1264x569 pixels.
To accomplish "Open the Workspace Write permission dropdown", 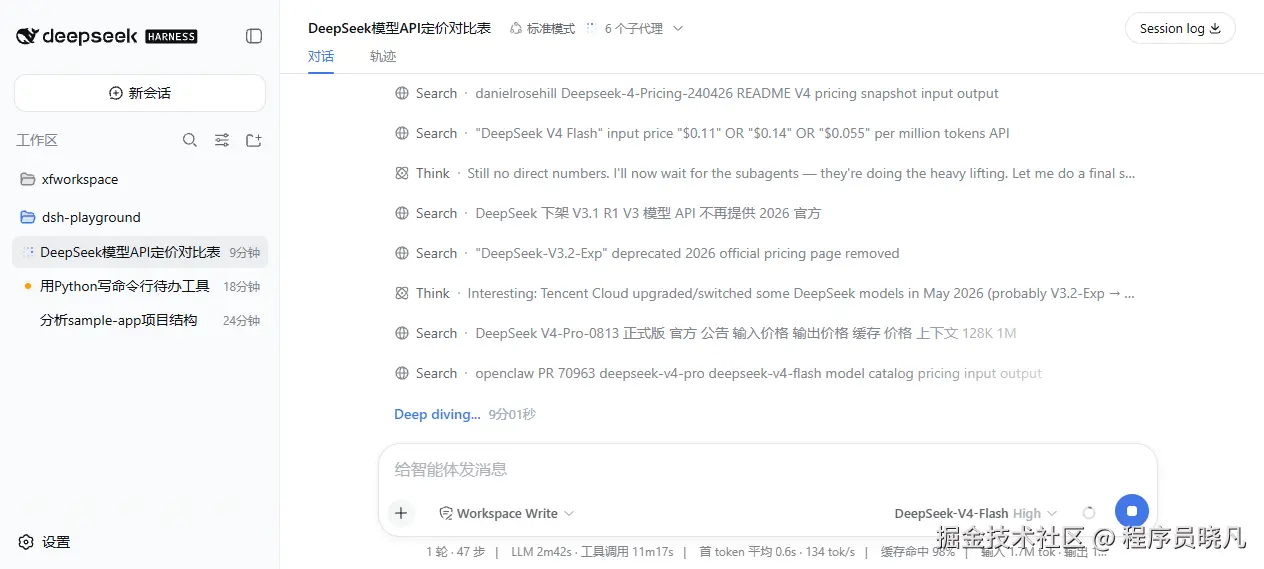I will pyautogui.click(x=507, y=513).
